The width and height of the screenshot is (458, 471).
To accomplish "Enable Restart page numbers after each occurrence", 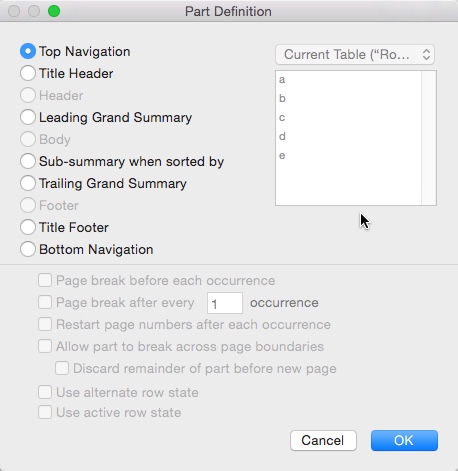I will click(x=45, y=324).
